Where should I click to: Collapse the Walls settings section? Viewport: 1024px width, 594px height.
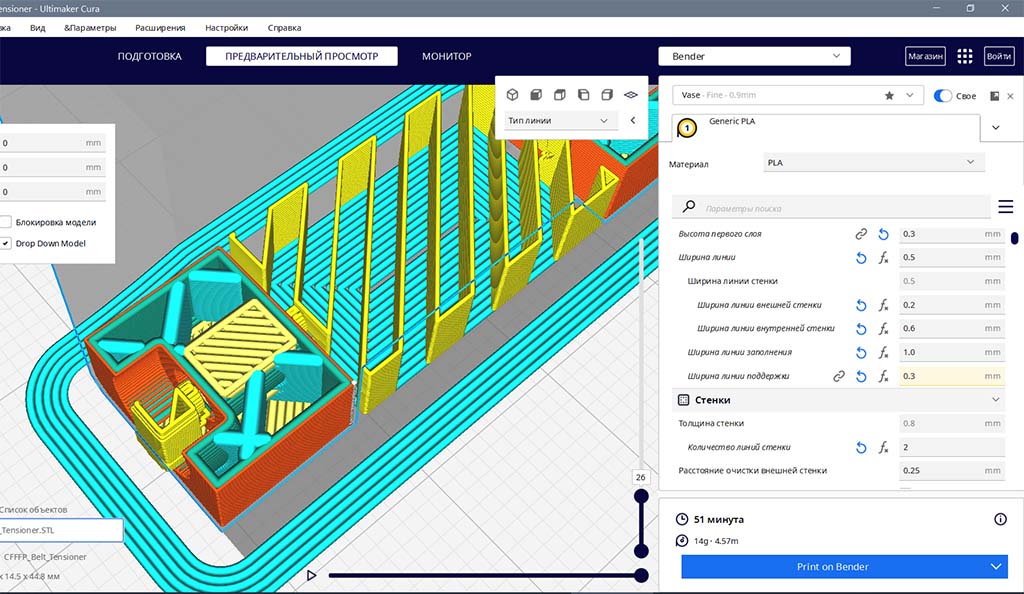995,400
